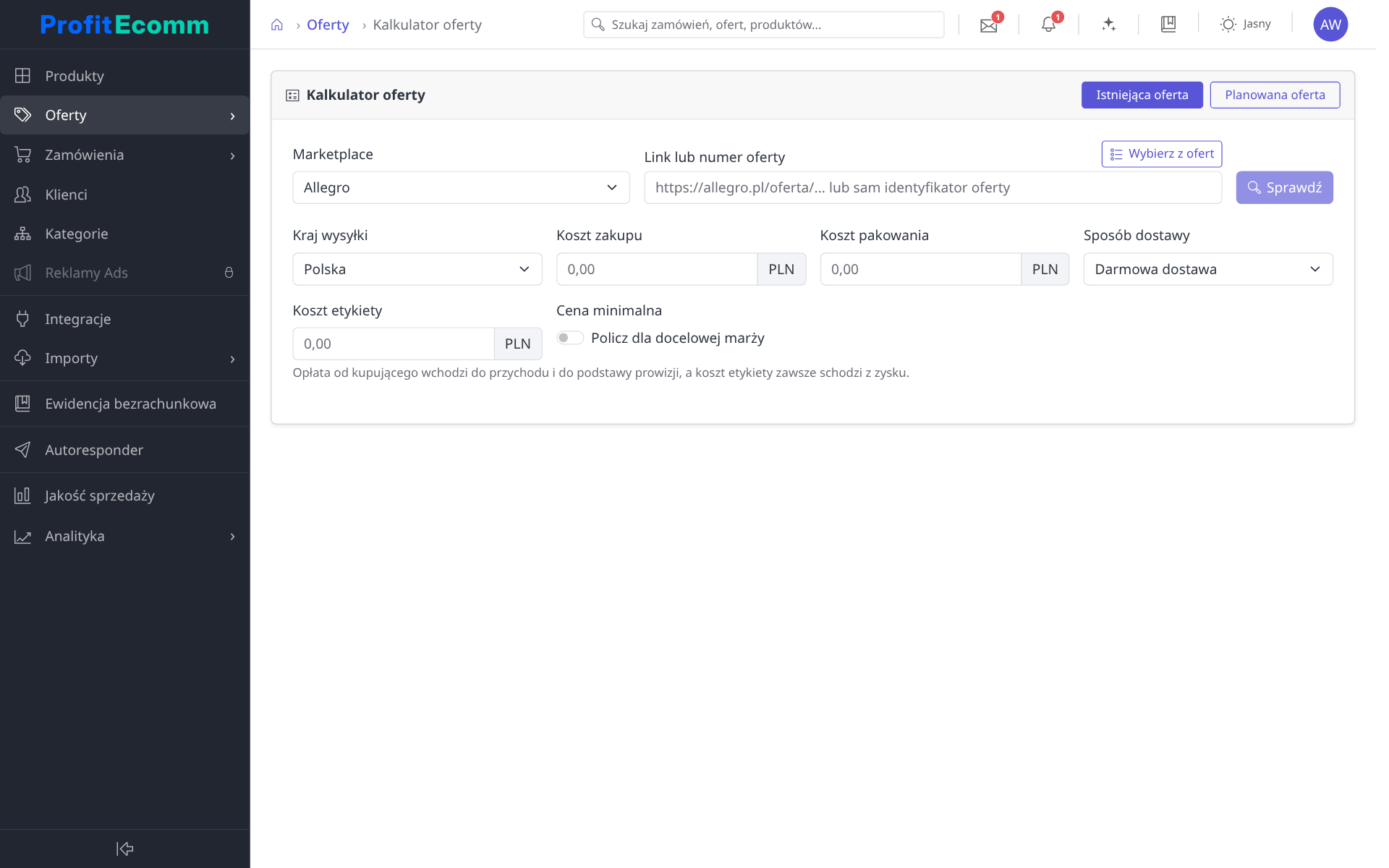Switch the Jasny theme toggle

(x=1245, y=25)
